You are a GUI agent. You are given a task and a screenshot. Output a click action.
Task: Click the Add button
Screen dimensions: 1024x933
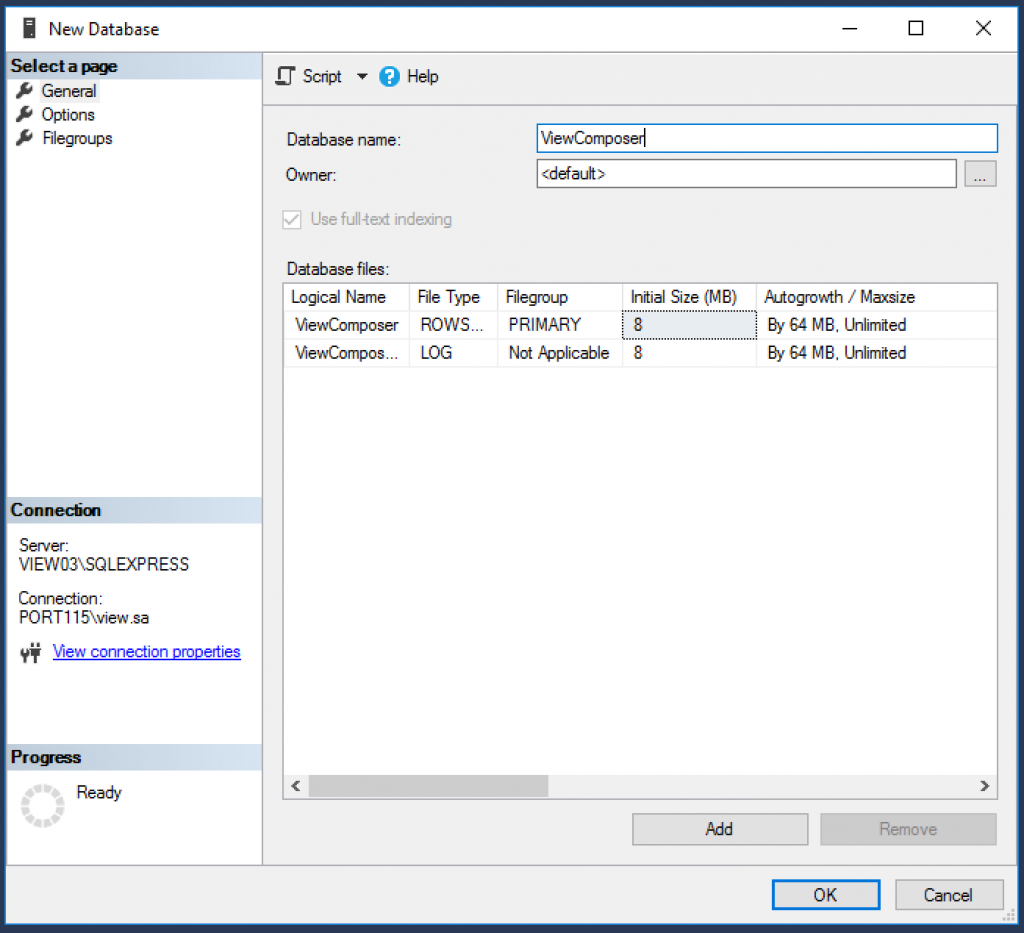719,829
